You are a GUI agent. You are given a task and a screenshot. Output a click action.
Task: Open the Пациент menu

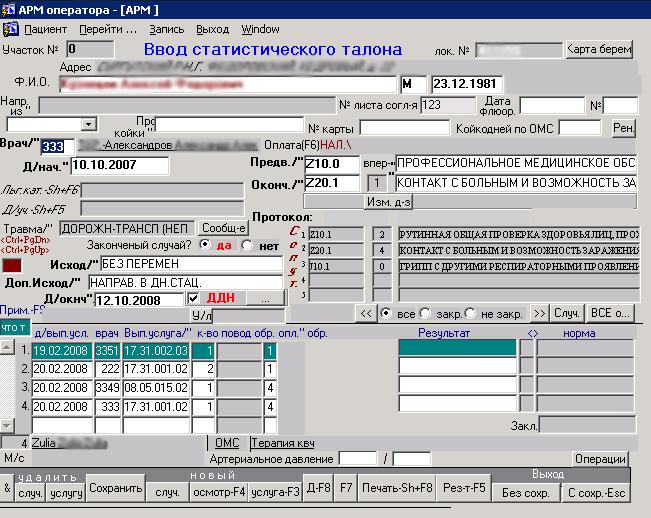tap(46, 29)
